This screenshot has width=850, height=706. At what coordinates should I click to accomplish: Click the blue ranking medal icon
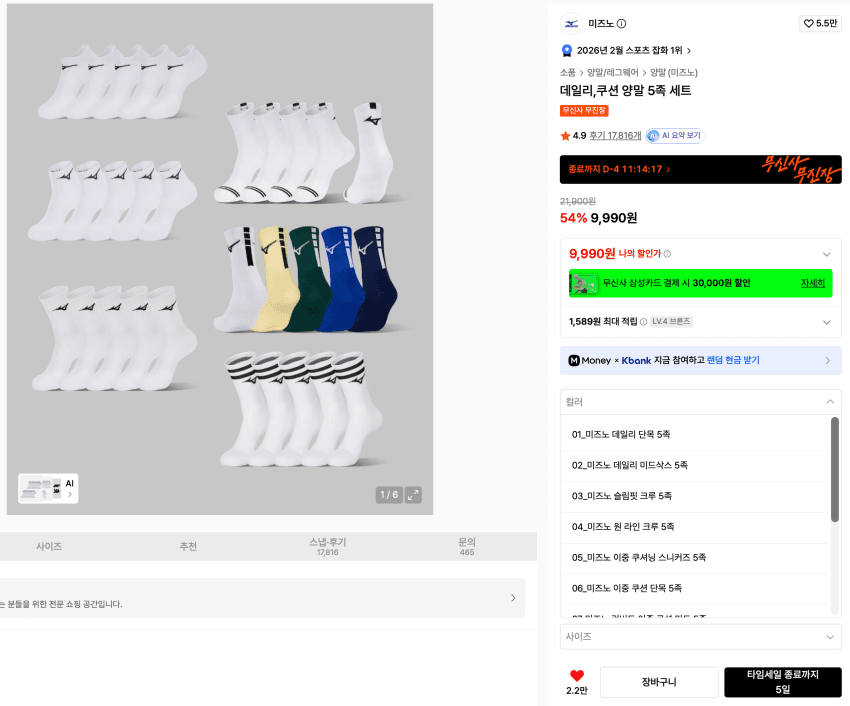click(566, 50)
